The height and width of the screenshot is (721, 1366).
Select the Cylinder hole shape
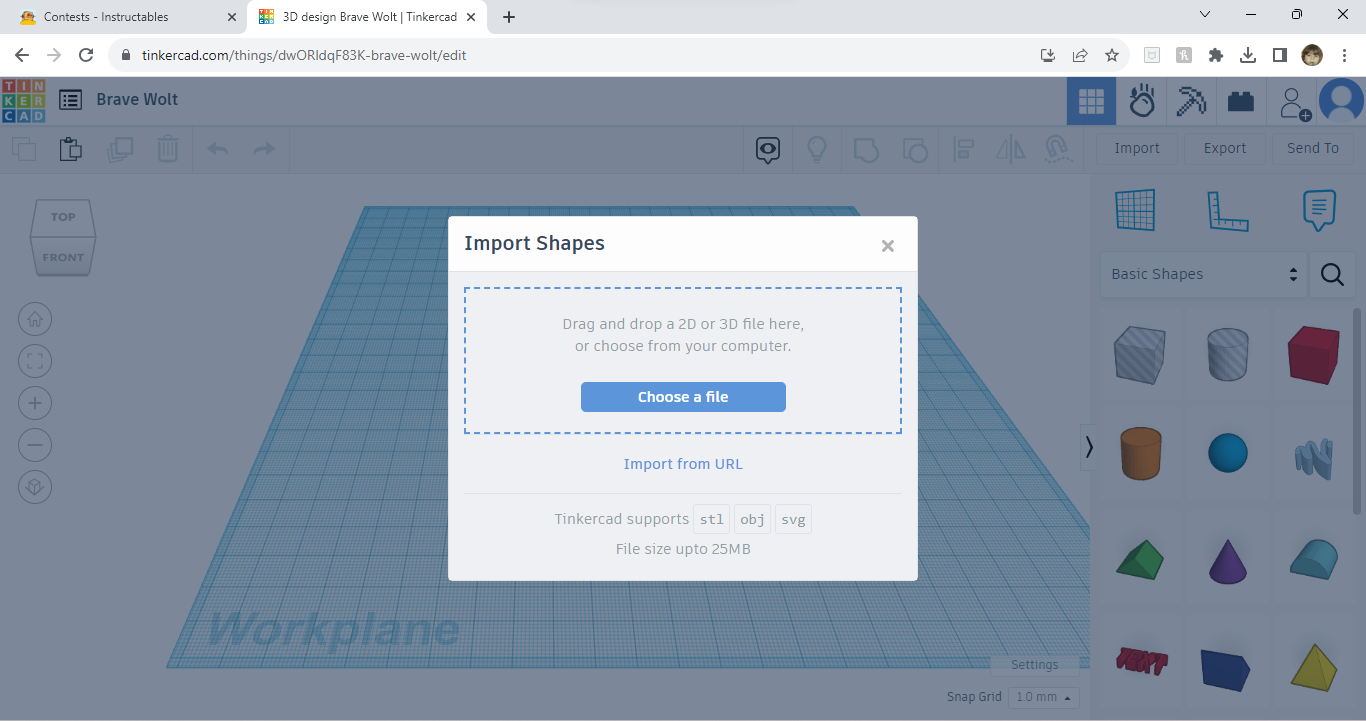point(1229,355)
